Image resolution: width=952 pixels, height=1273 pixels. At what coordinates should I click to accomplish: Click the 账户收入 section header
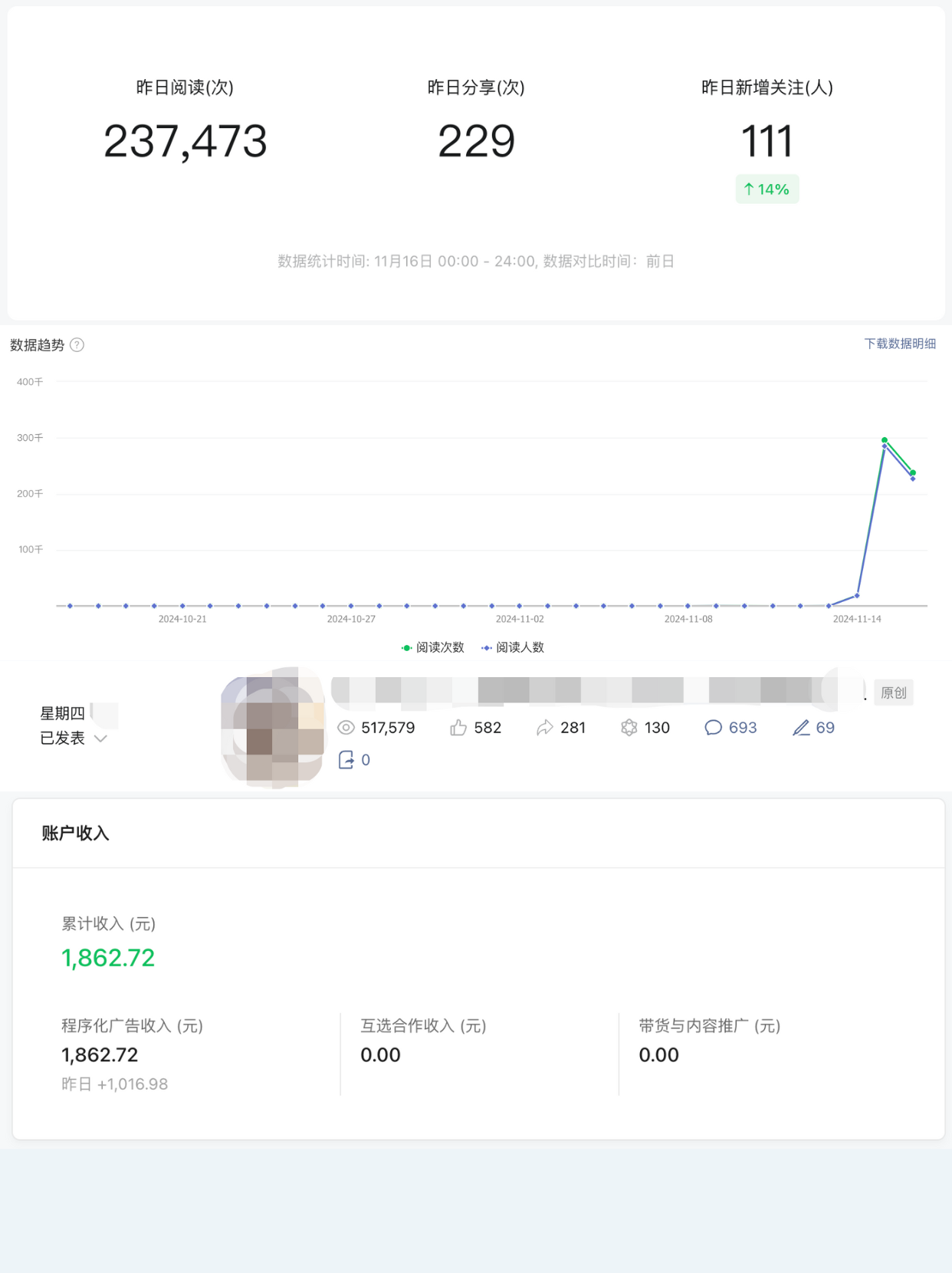click(x=75, y=834)
